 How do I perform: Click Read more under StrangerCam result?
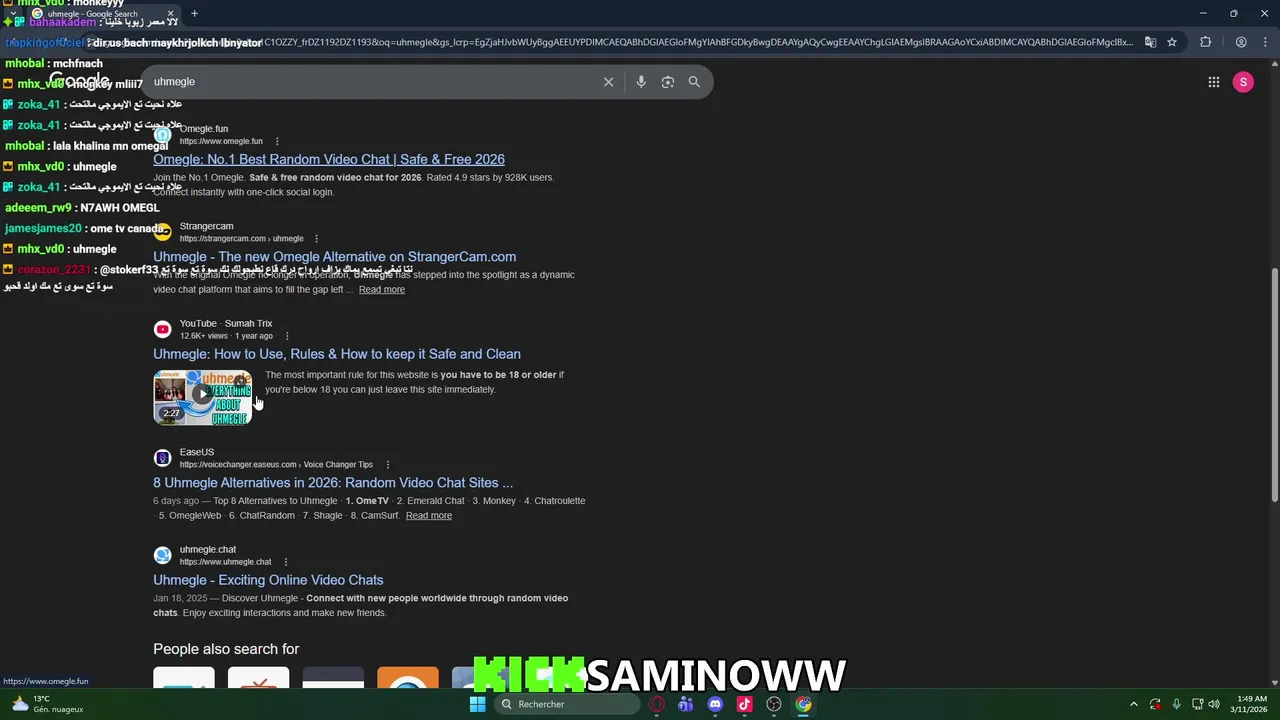click(382, 290)
